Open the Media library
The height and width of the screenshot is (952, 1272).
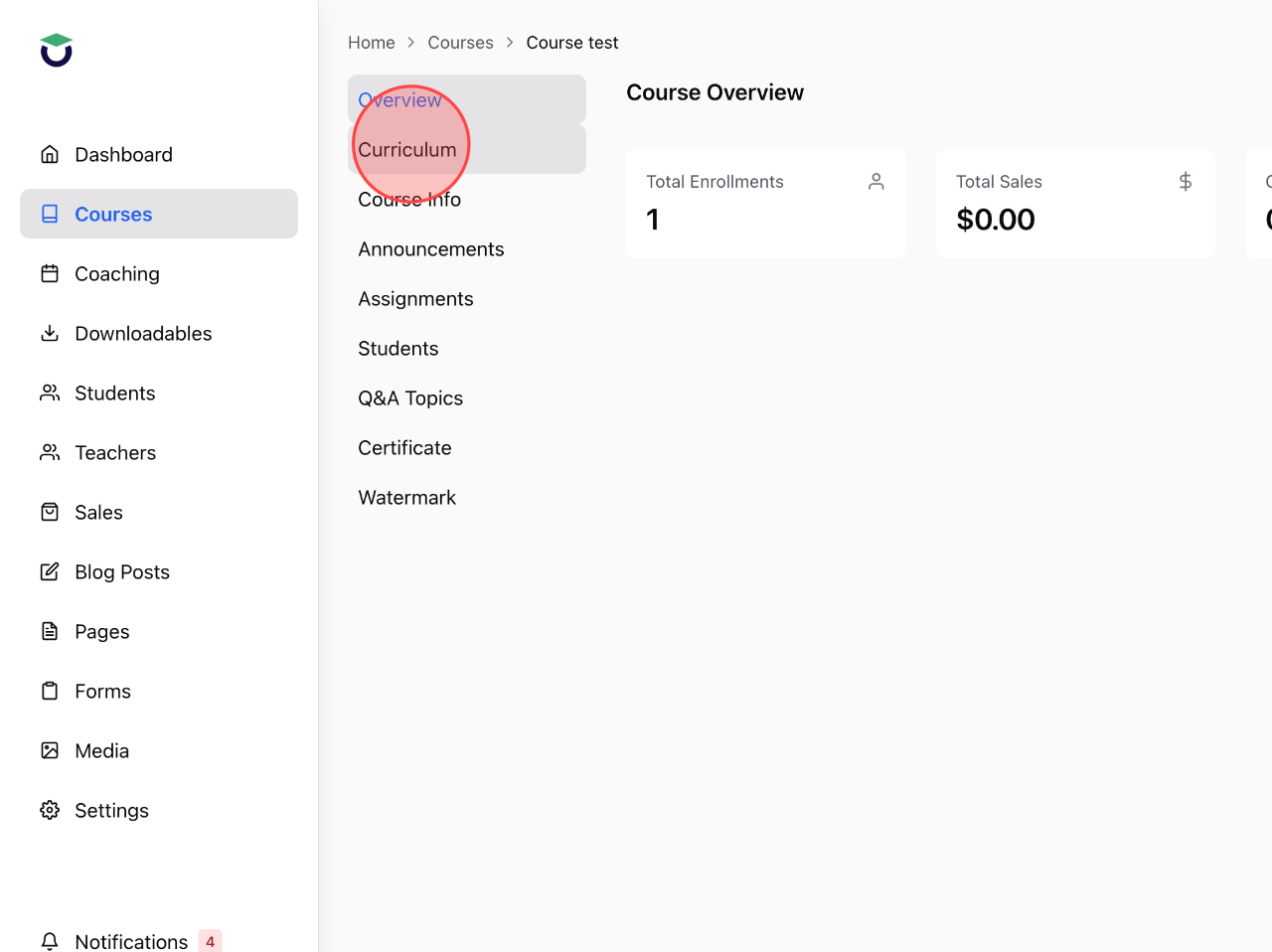click(x=159, y=750)
